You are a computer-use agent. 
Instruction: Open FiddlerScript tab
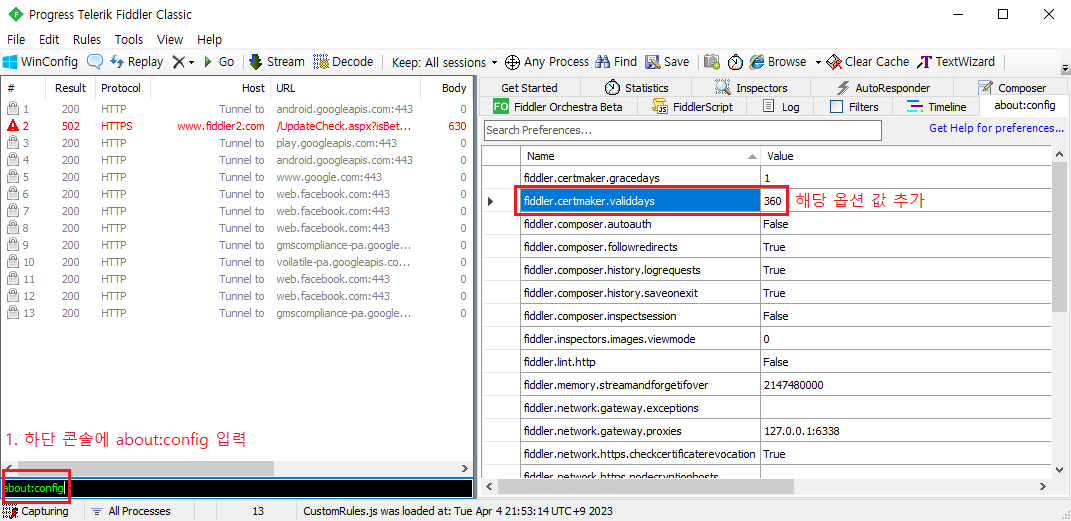pyautogui.click(x=692, y=107)
